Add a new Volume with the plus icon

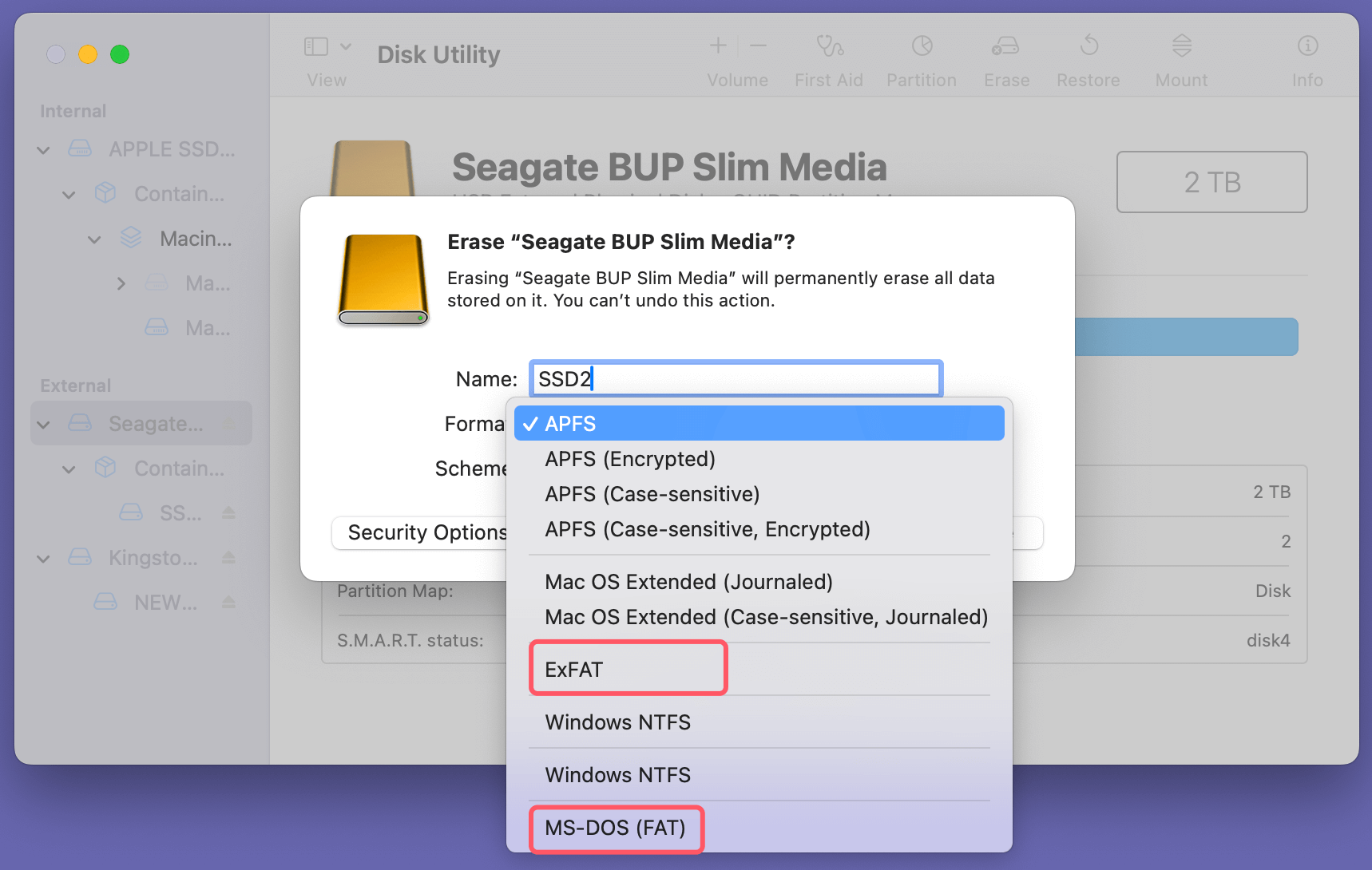pos(717,45)
